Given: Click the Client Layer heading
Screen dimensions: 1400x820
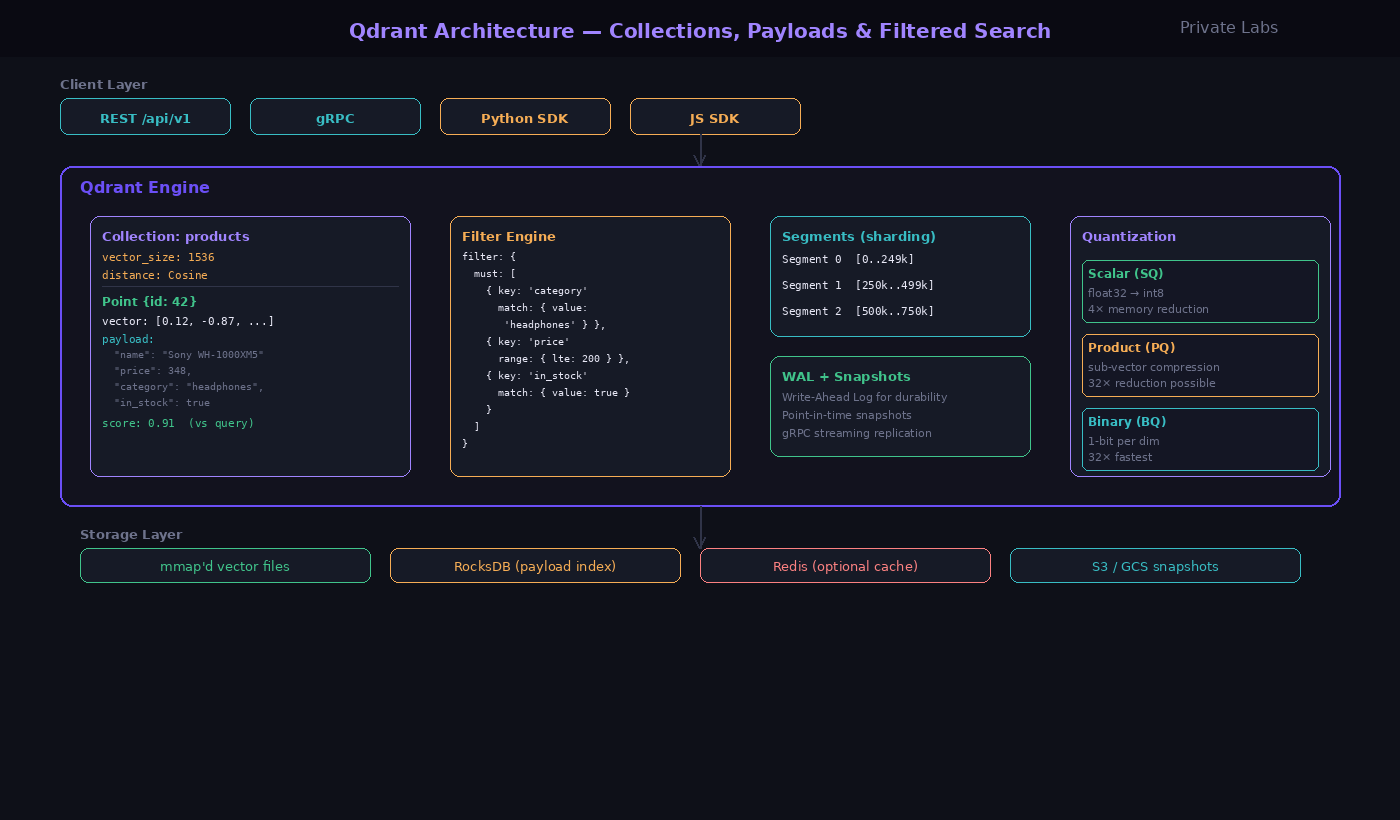Looking at the screenshot, I should click(x=103, y=85).
